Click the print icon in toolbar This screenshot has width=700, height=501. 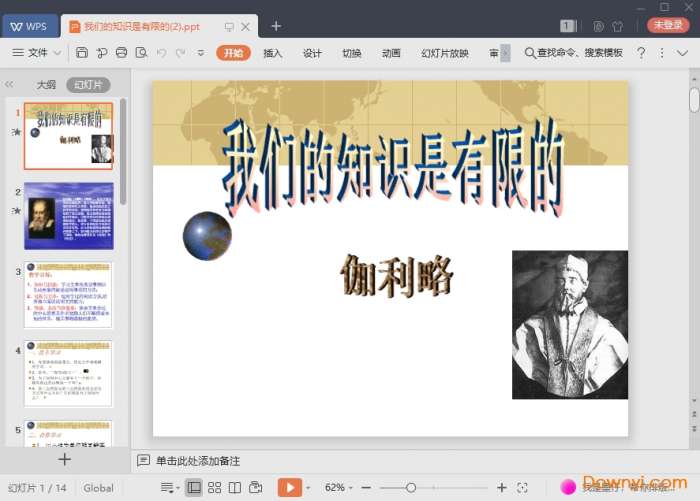coord(121,53)
